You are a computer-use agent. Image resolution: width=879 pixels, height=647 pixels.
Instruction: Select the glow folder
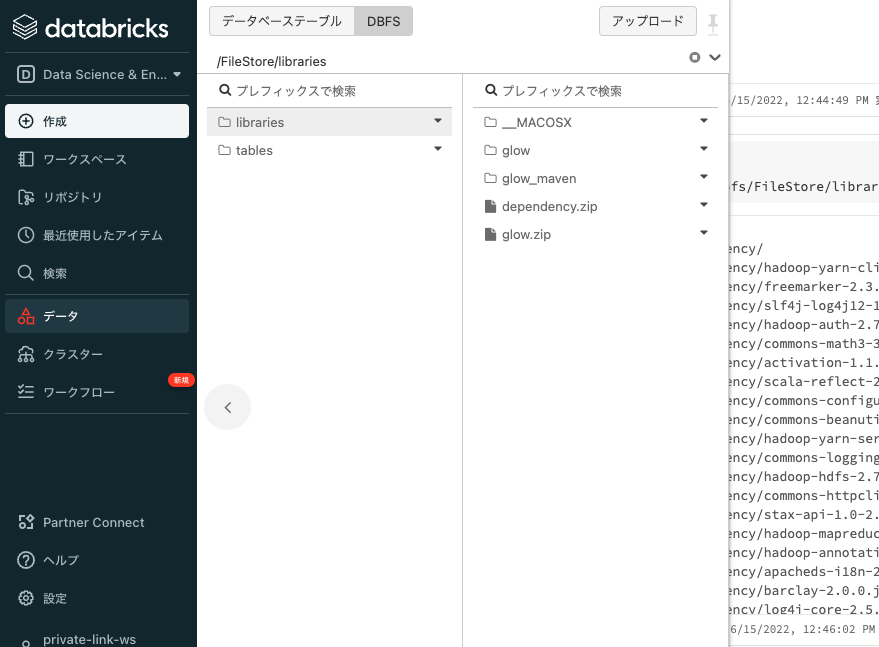[595, 150]
